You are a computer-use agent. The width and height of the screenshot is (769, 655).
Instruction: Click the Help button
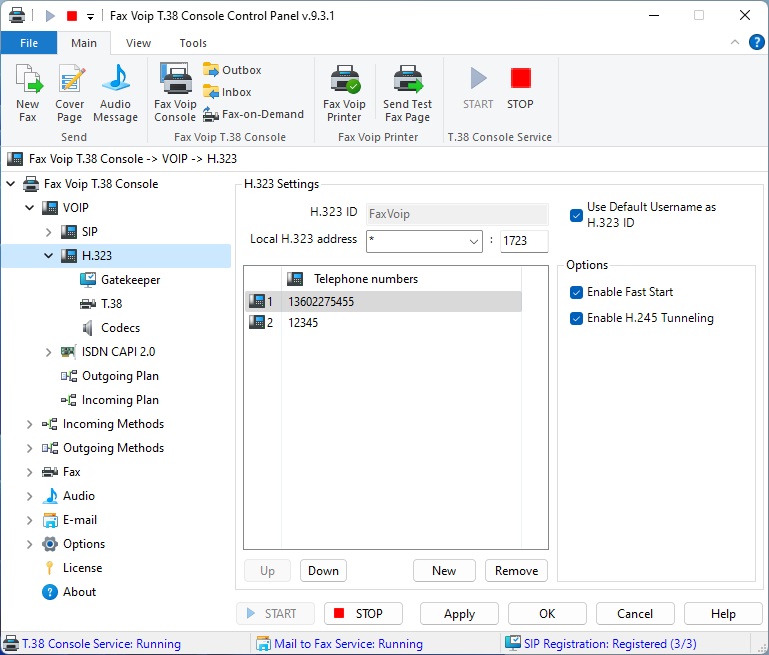[723, 613]
